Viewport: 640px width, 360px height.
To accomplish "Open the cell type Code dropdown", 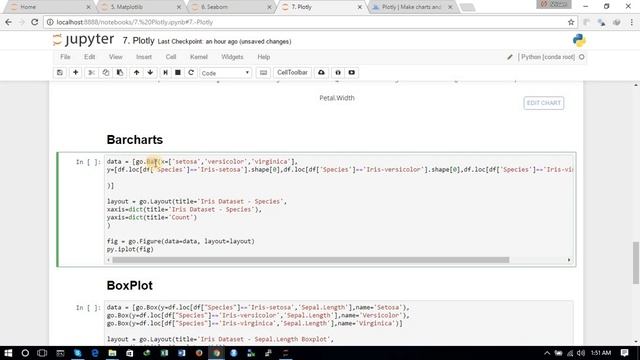I will tap(225, 73).
